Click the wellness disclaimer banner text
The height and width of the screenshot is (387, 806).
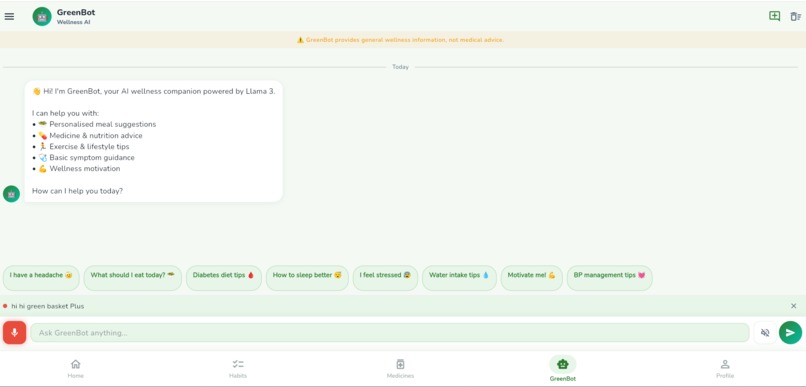coord(400,40)
